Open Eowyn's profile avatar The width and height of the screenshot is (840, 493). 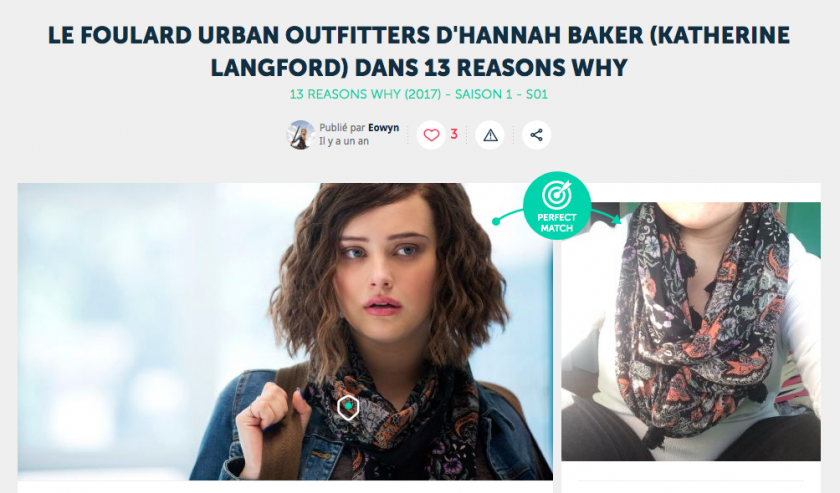point(301,135)
